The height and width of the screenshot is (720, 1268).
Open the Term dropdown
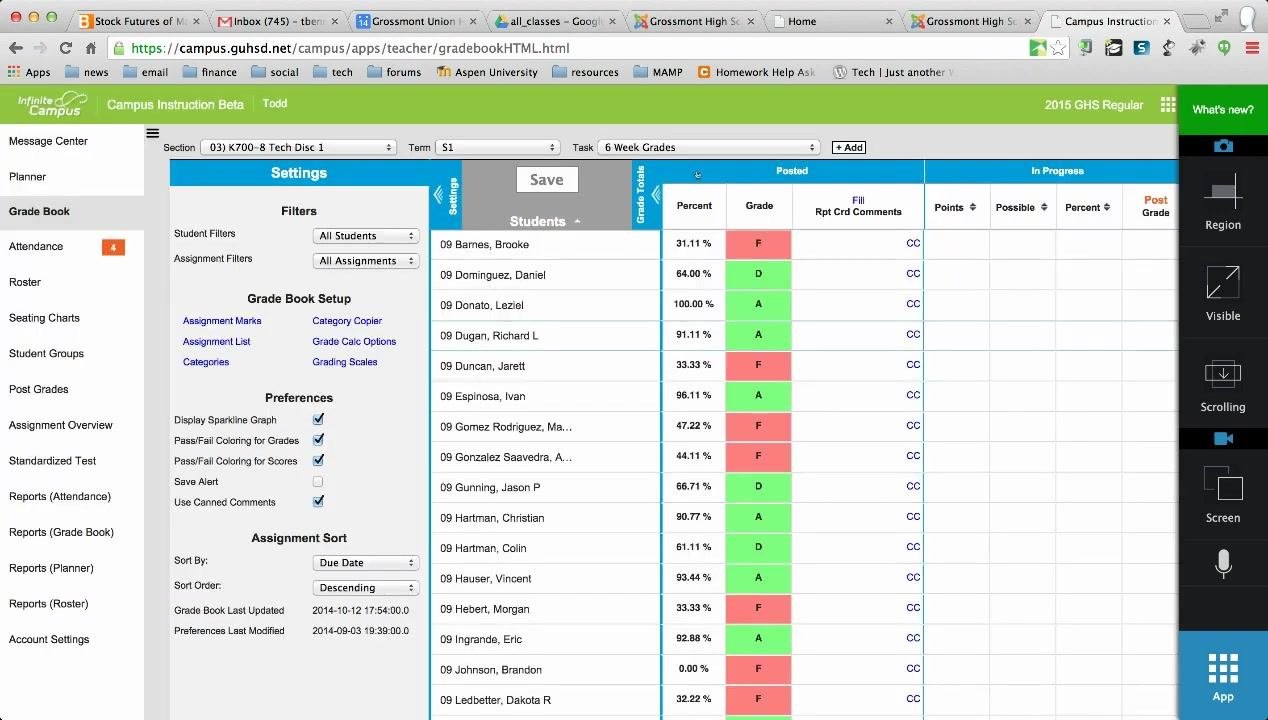click(x=497, y=147)
